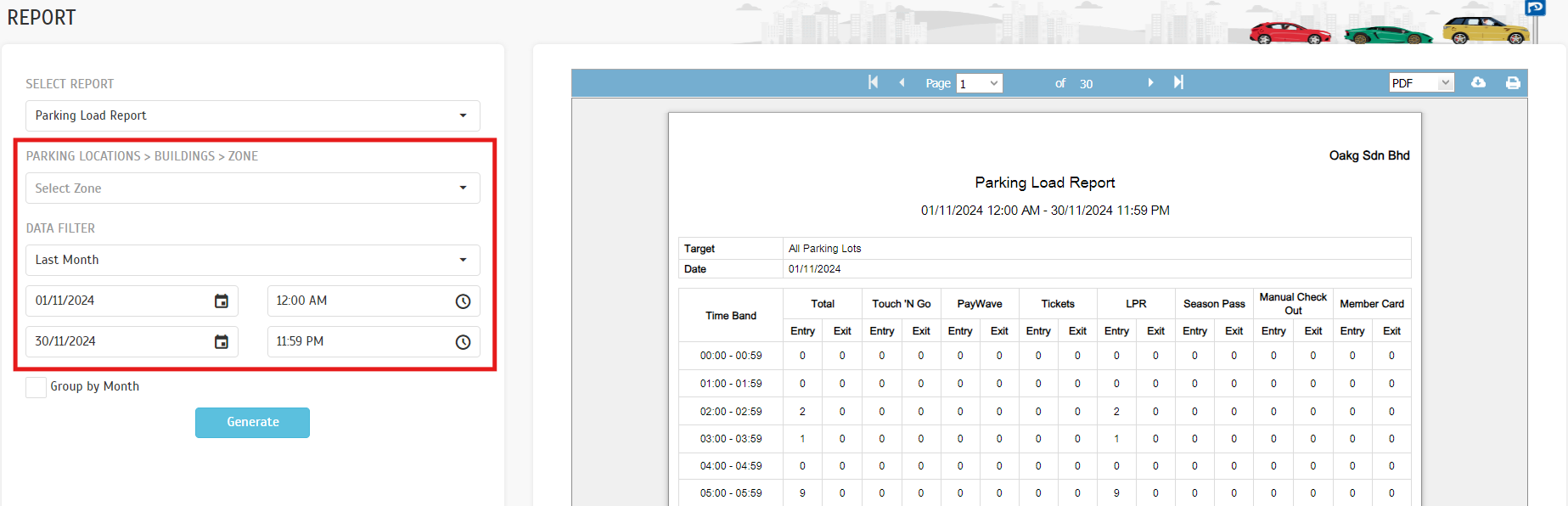Go to first page of report
This screenshot has height=506, width=1568.
click(873, 82)
